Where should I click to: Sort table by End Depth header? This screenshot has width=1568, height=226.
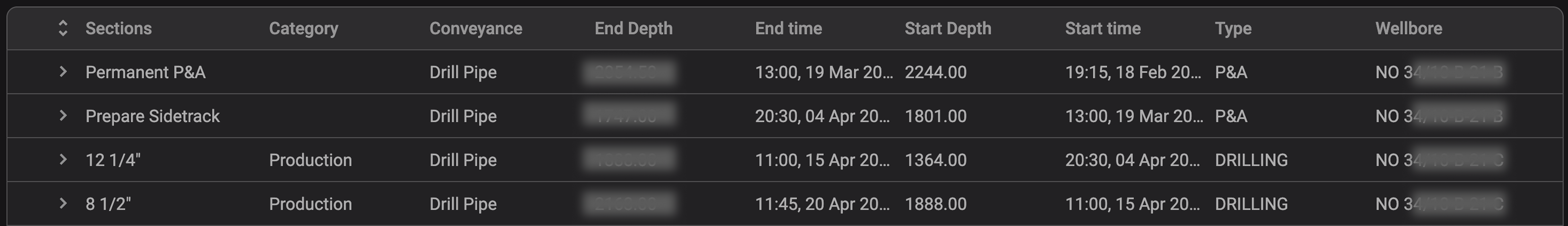pos(633,28)
